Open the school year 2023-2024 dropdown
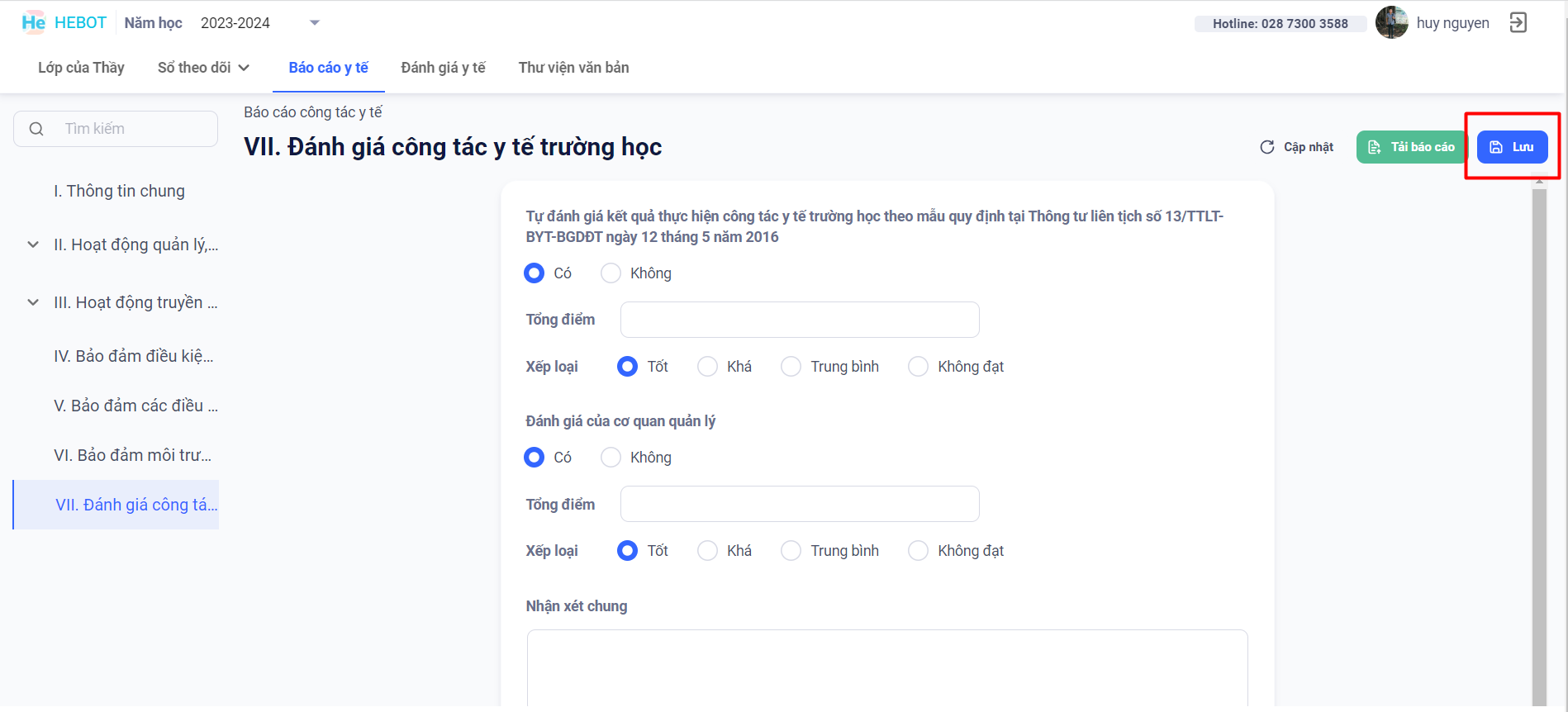 314,23
